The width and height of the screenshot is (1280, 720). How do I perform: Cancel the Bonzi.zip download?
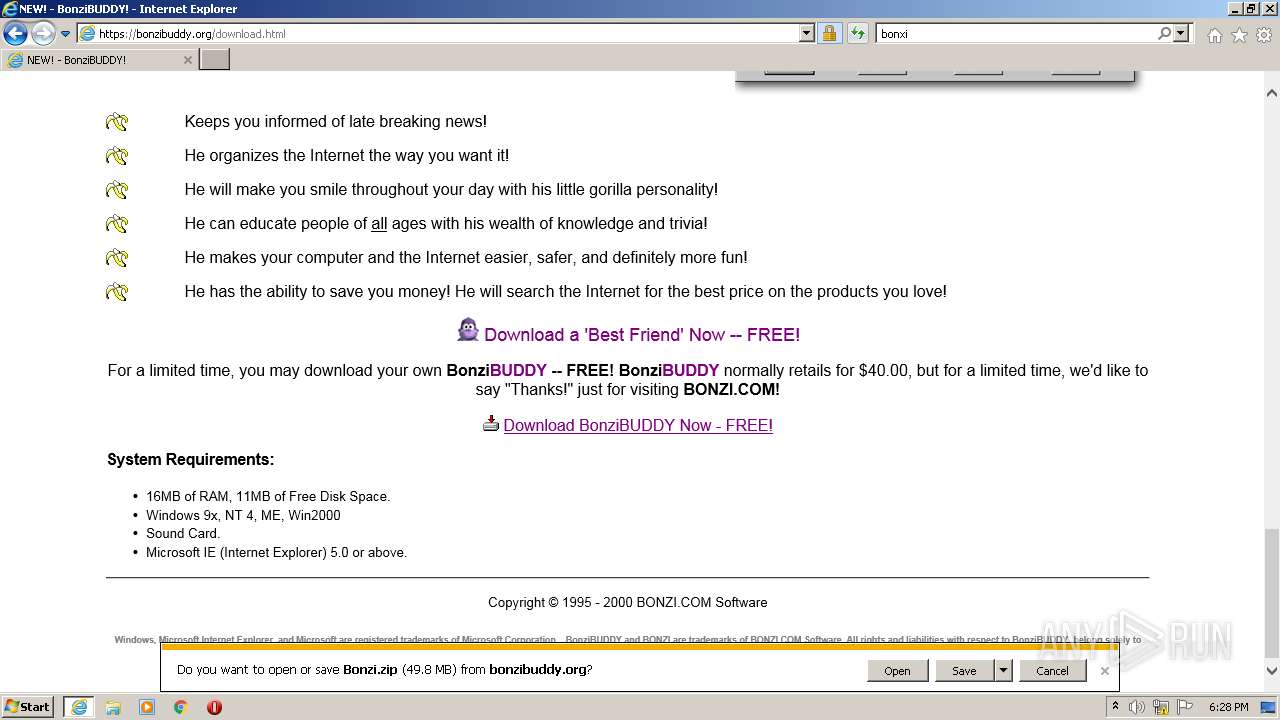(x=1052, y=671)
